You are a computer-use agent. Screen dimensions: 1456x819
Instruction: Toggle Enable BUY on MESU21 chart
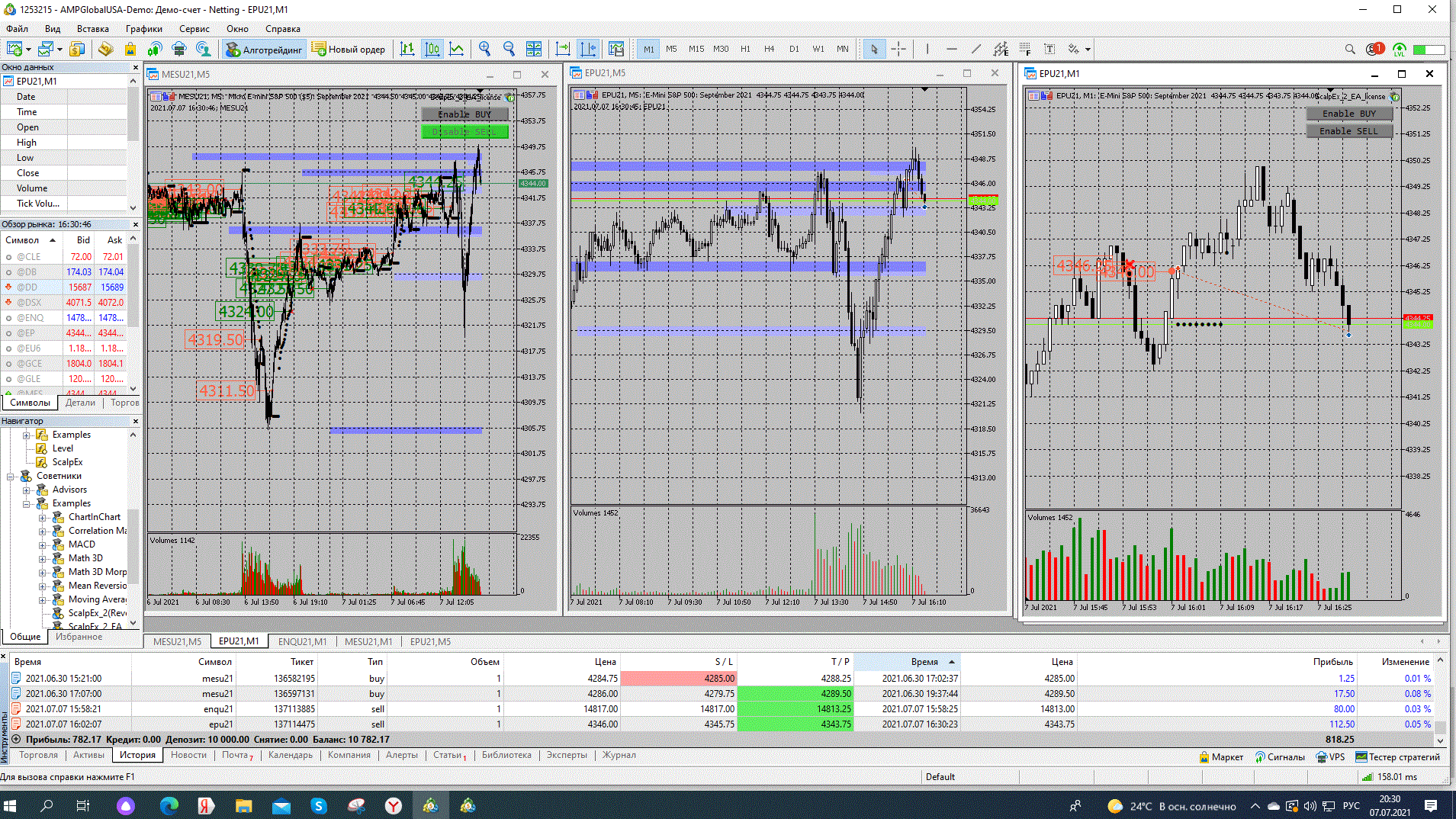coord(464,114)
